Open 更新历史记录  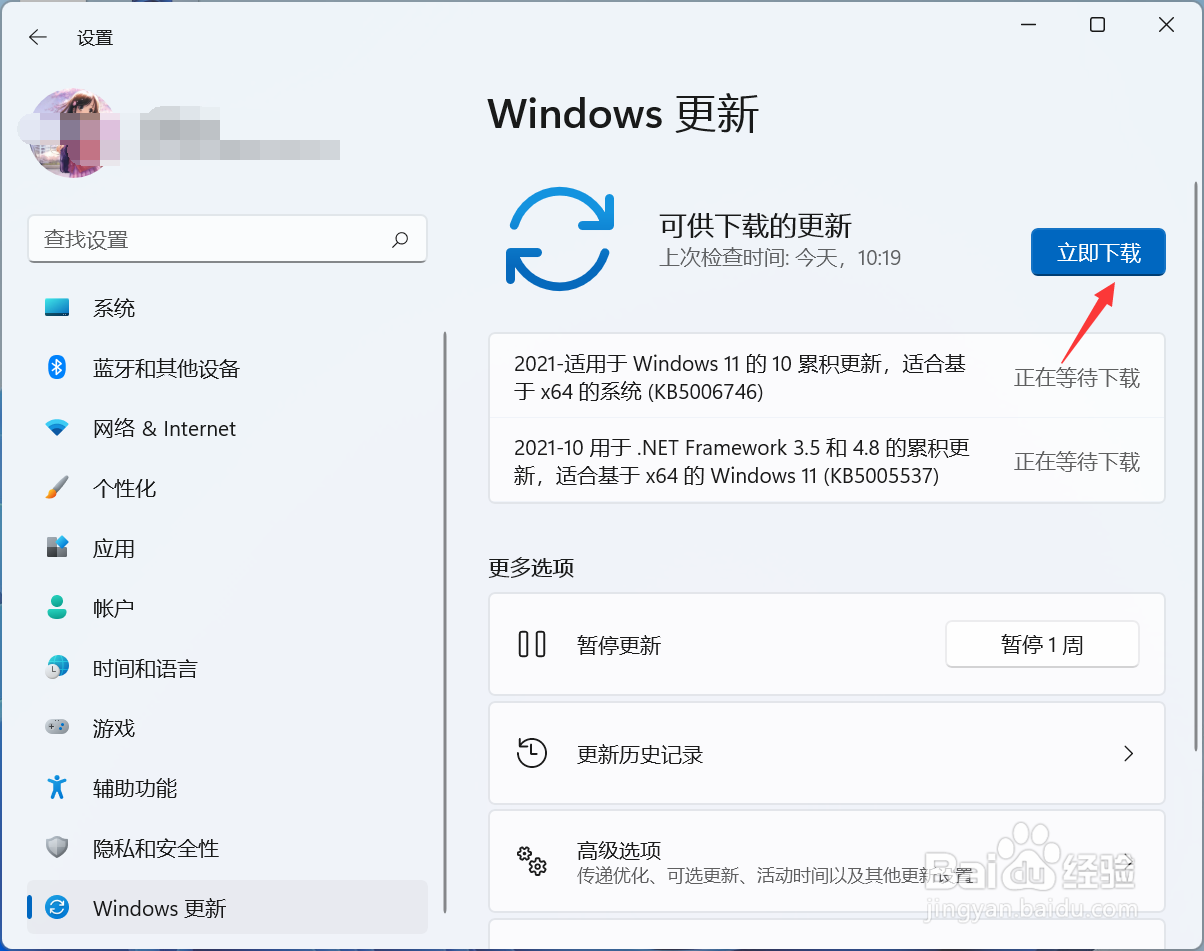(x=827, y=753)
